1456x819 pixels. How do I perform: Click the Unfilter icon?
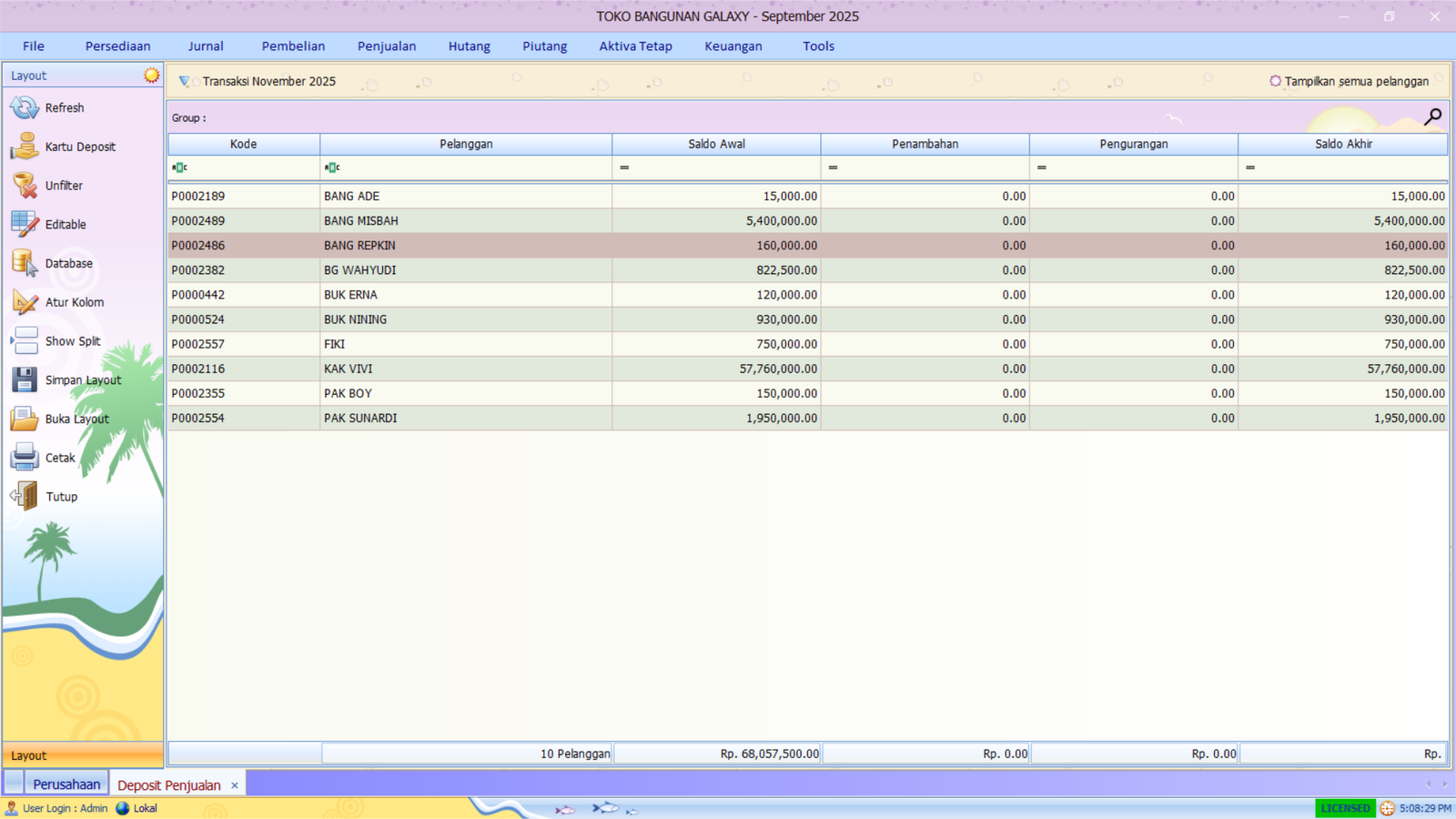(22, 185)
